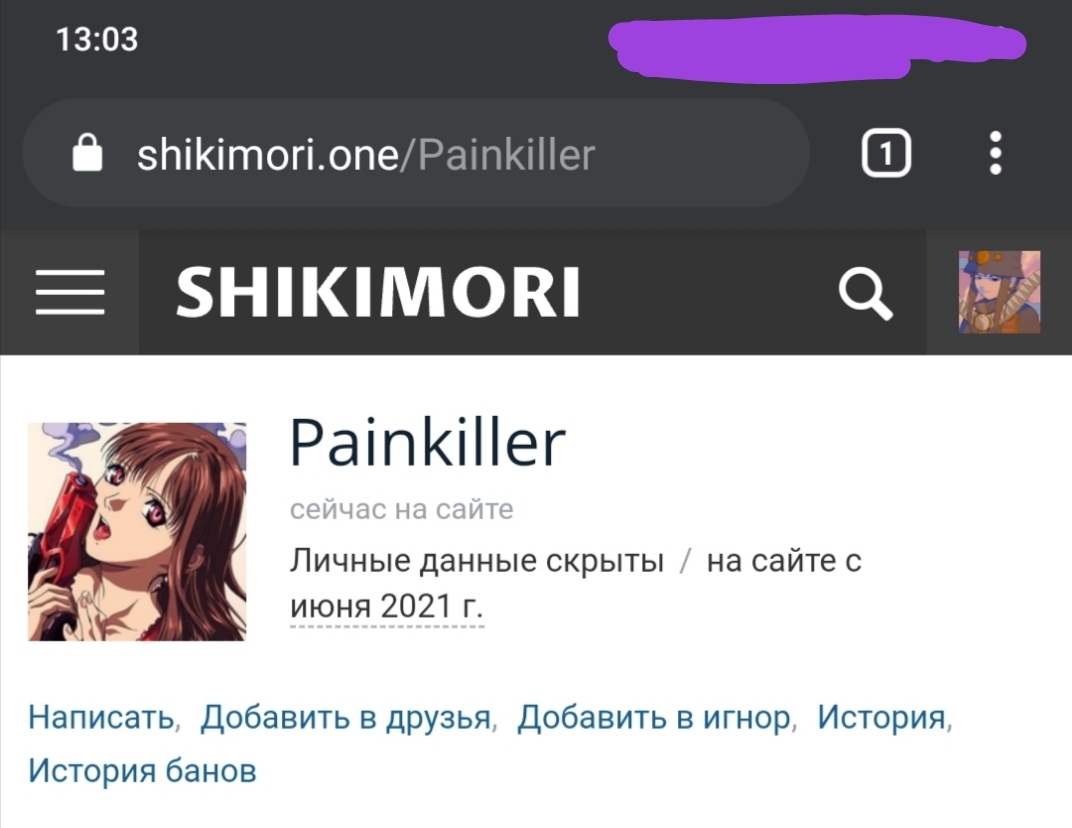1072x828 pixels.
Task: Tap the lock security icon
Action: coord(88,153)
